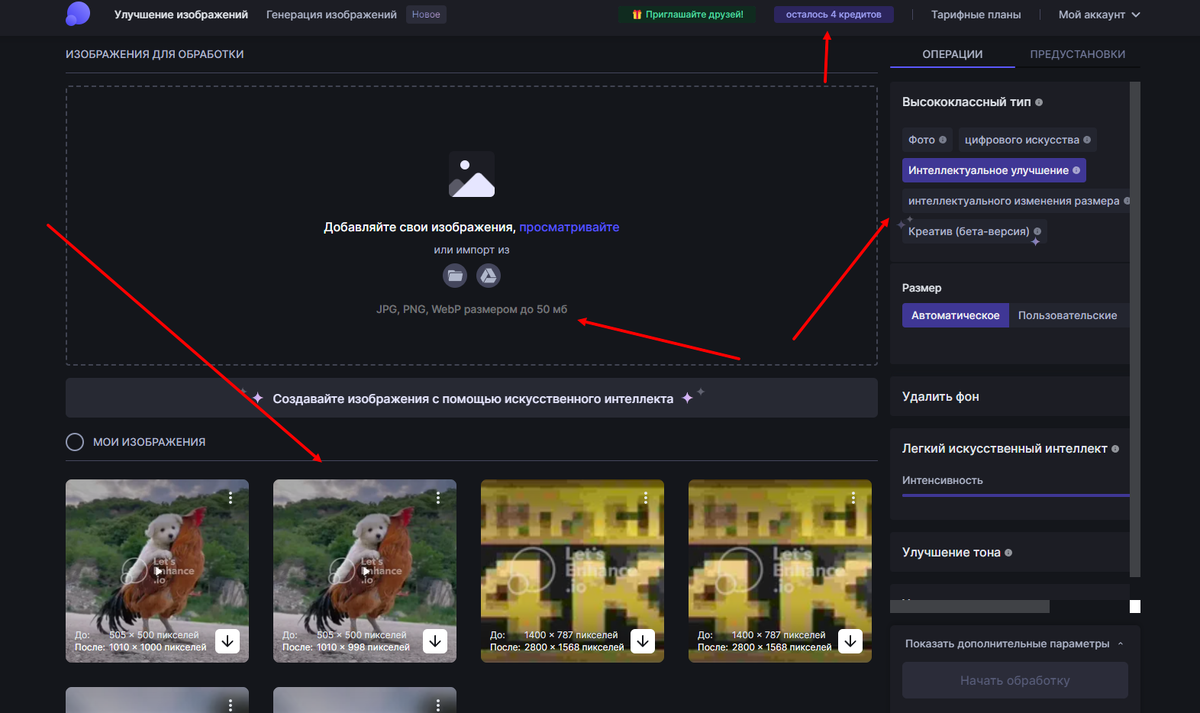1200x713 pixels.
Task: Download the 1010 × 1000 rooster image
Action: 227,640
